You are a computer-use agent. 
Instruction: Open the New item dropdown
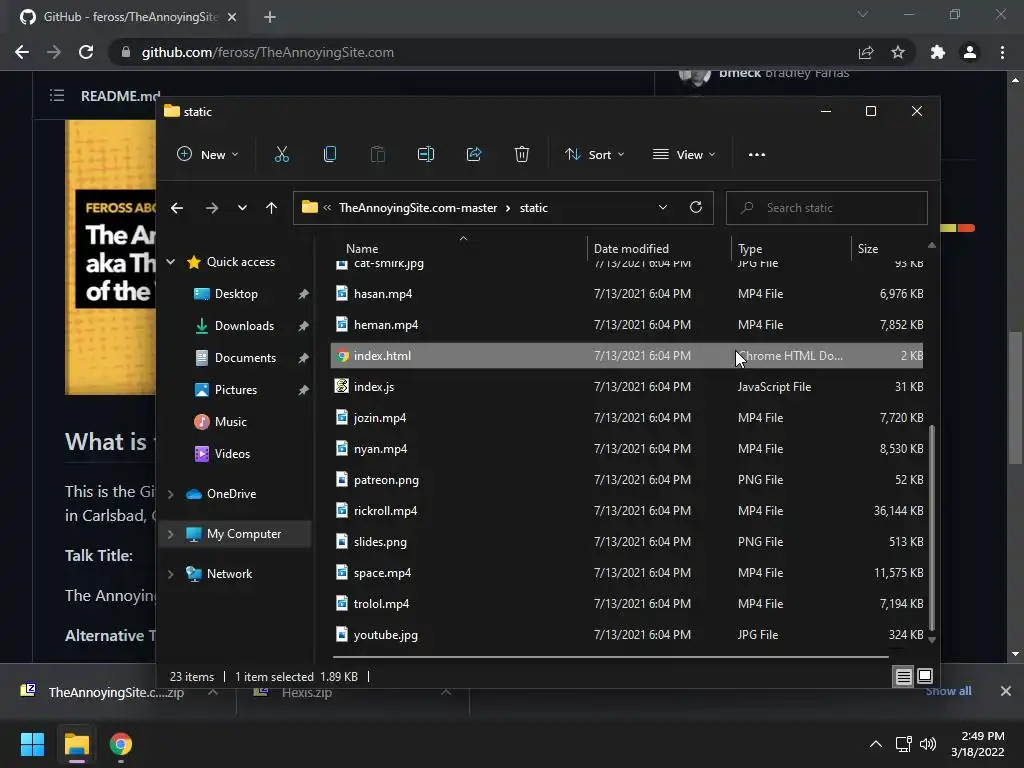[x=208, y=155]
